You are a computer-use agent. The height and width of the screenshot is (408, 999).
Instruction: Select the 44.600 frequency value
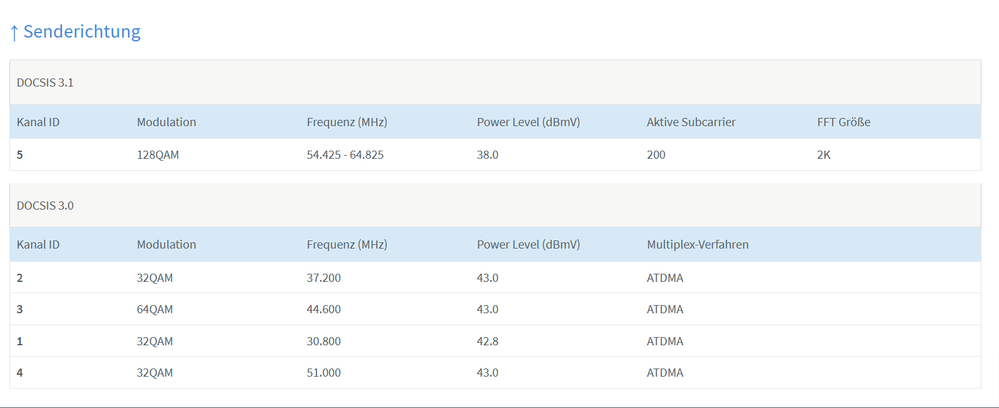326,309
